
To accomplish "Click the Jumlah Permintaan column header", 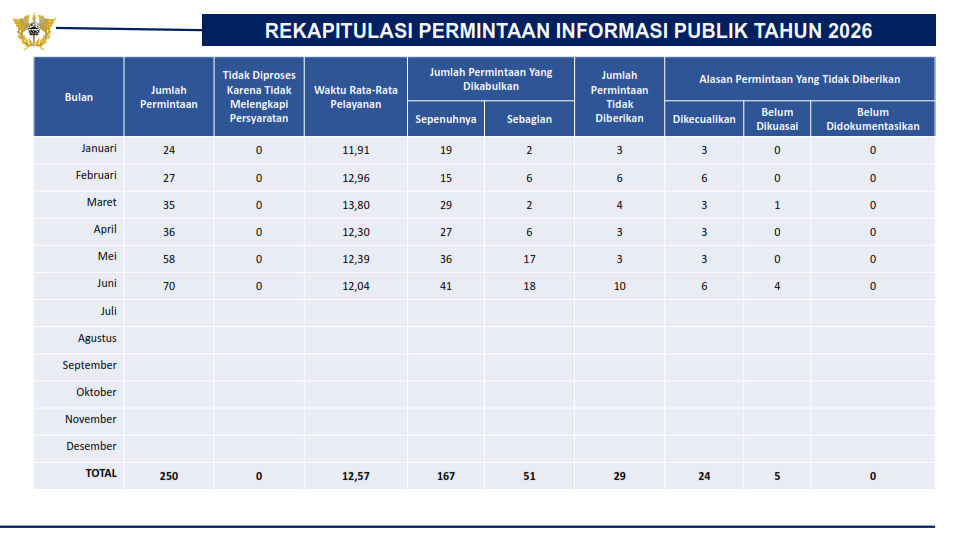I will [169, 97].
